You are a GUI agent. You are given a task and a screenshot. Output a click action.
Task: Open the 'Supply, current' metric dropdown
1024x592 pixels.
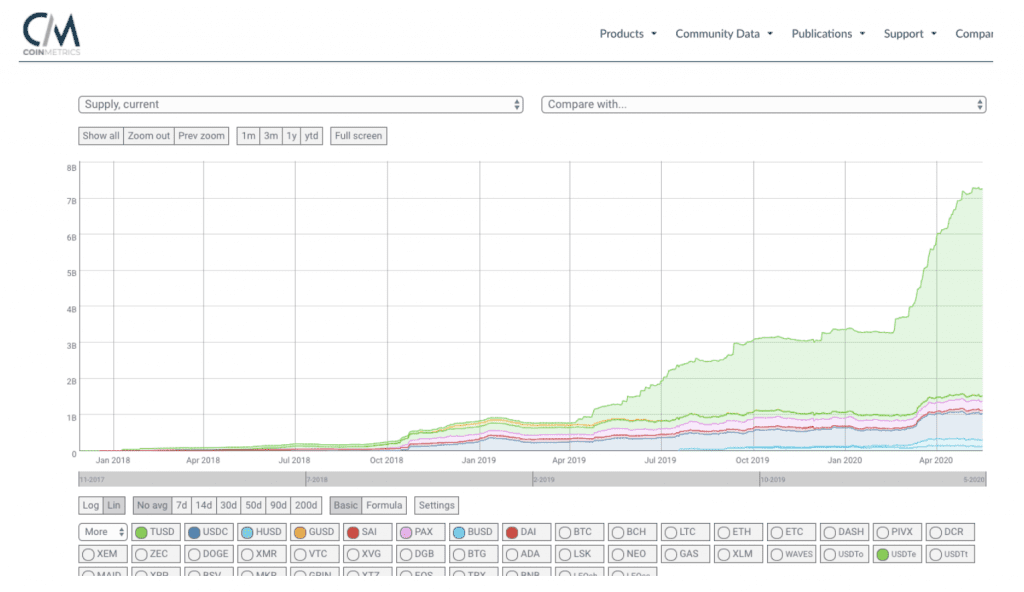coord(301,104)
